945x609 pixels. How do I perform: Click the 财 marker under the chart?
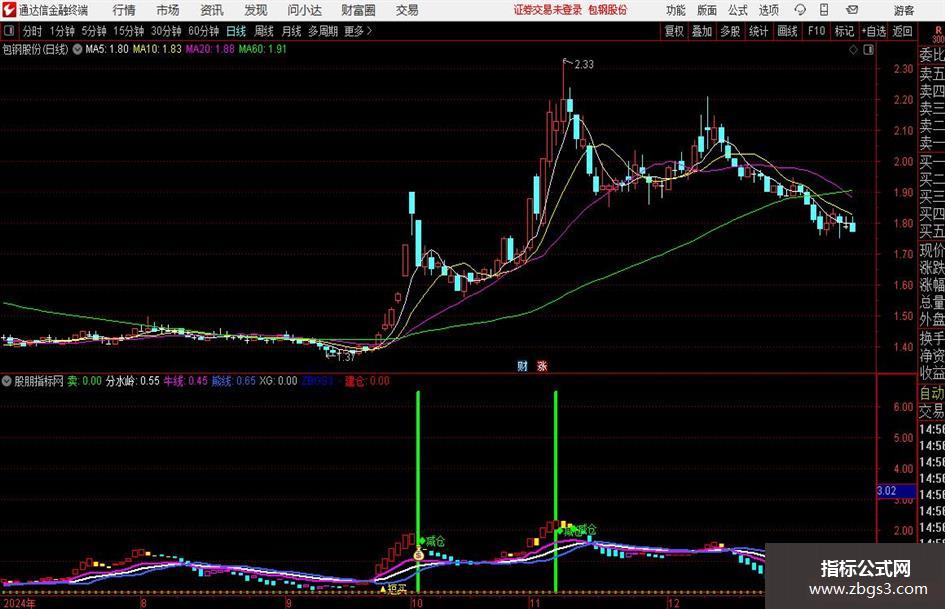[522, 365]
